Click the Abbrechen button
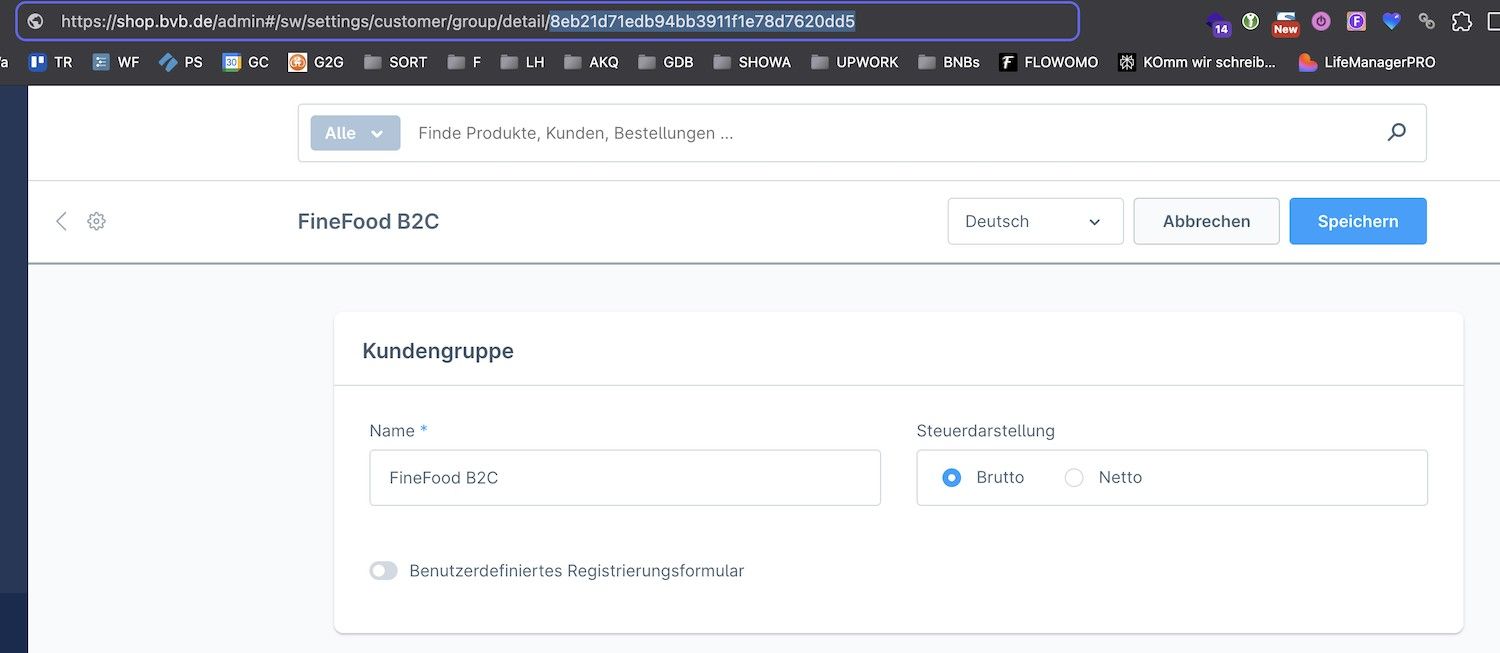1500x653 pixels. 1206,221
